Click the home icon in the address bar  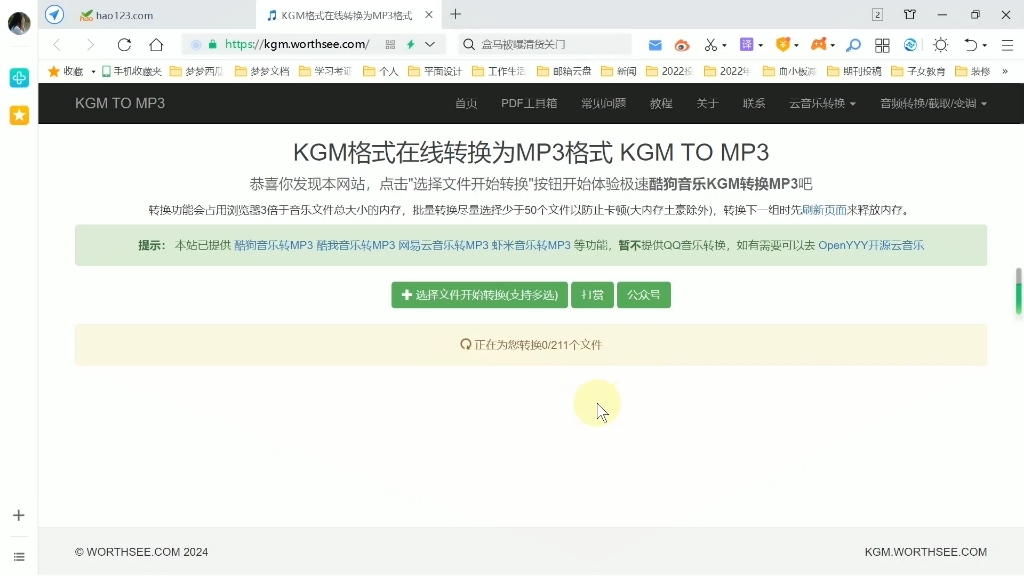[x=155, y=45]
